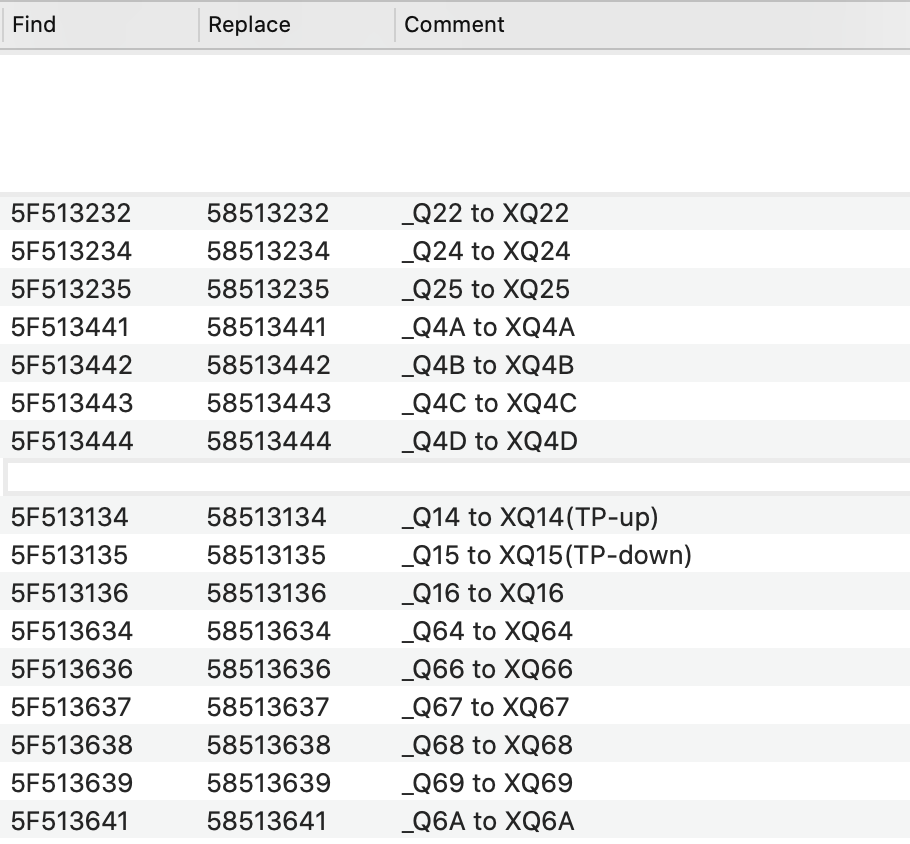Select the Replace value 58513641
This screenshot has height=844, width=910.
[x=266, y=821]
